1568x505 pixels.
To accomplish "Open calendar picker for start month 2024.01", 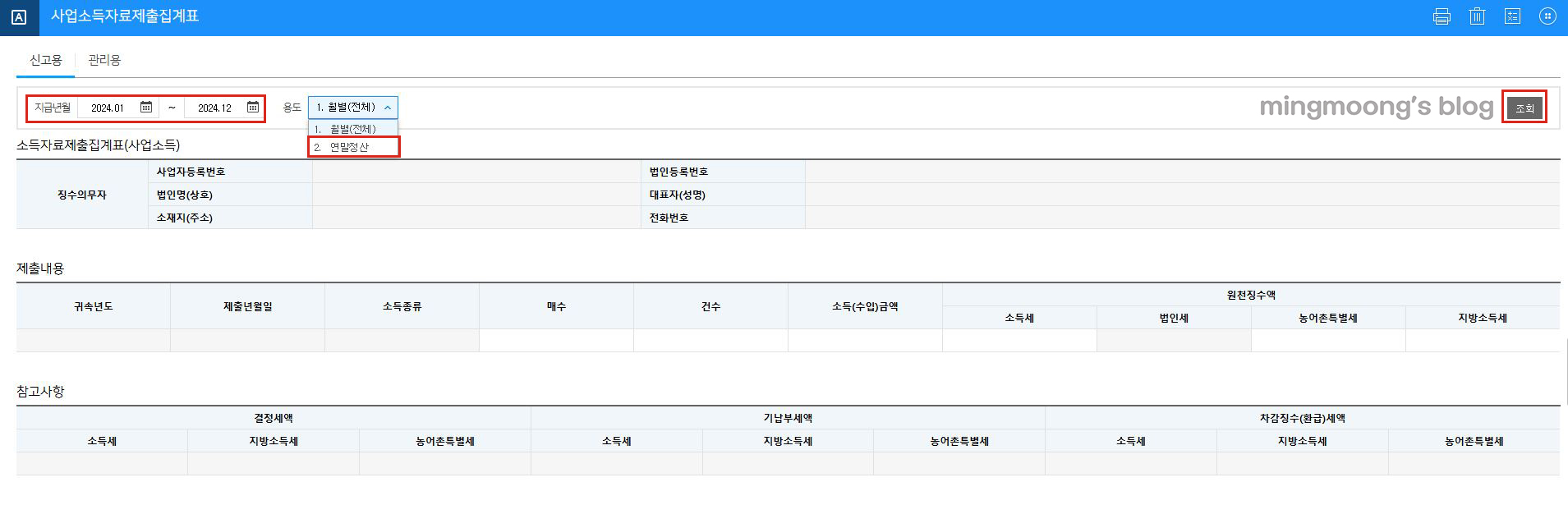I will [x=146, y=108].
